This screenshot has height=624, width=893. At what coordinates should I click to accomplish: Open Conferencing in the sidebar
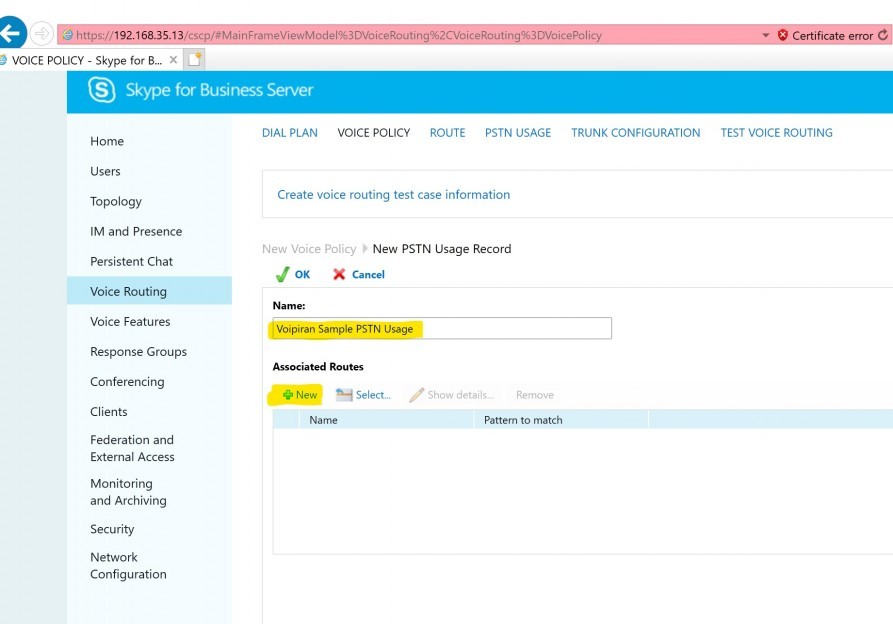[128, 382]
